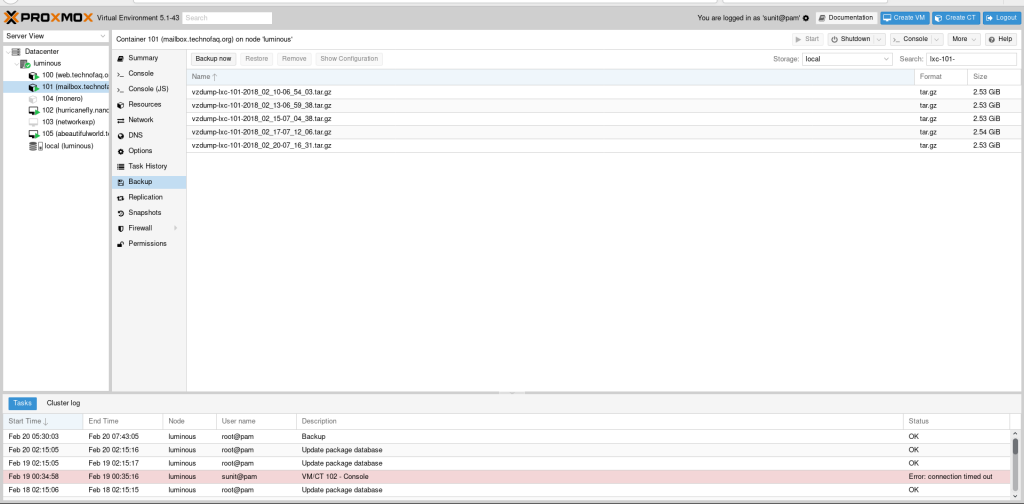
Task: Collapse the luminous node in tree
Action: click(18, 63)
